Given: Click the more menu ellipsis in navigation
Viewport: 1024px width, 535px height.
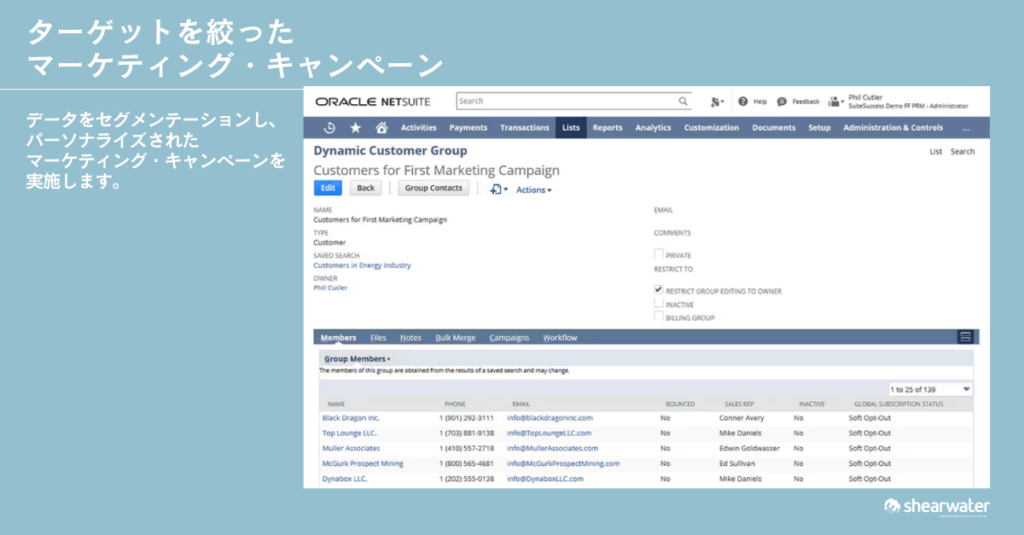Looking at the screenshot, I should [966, 128].
